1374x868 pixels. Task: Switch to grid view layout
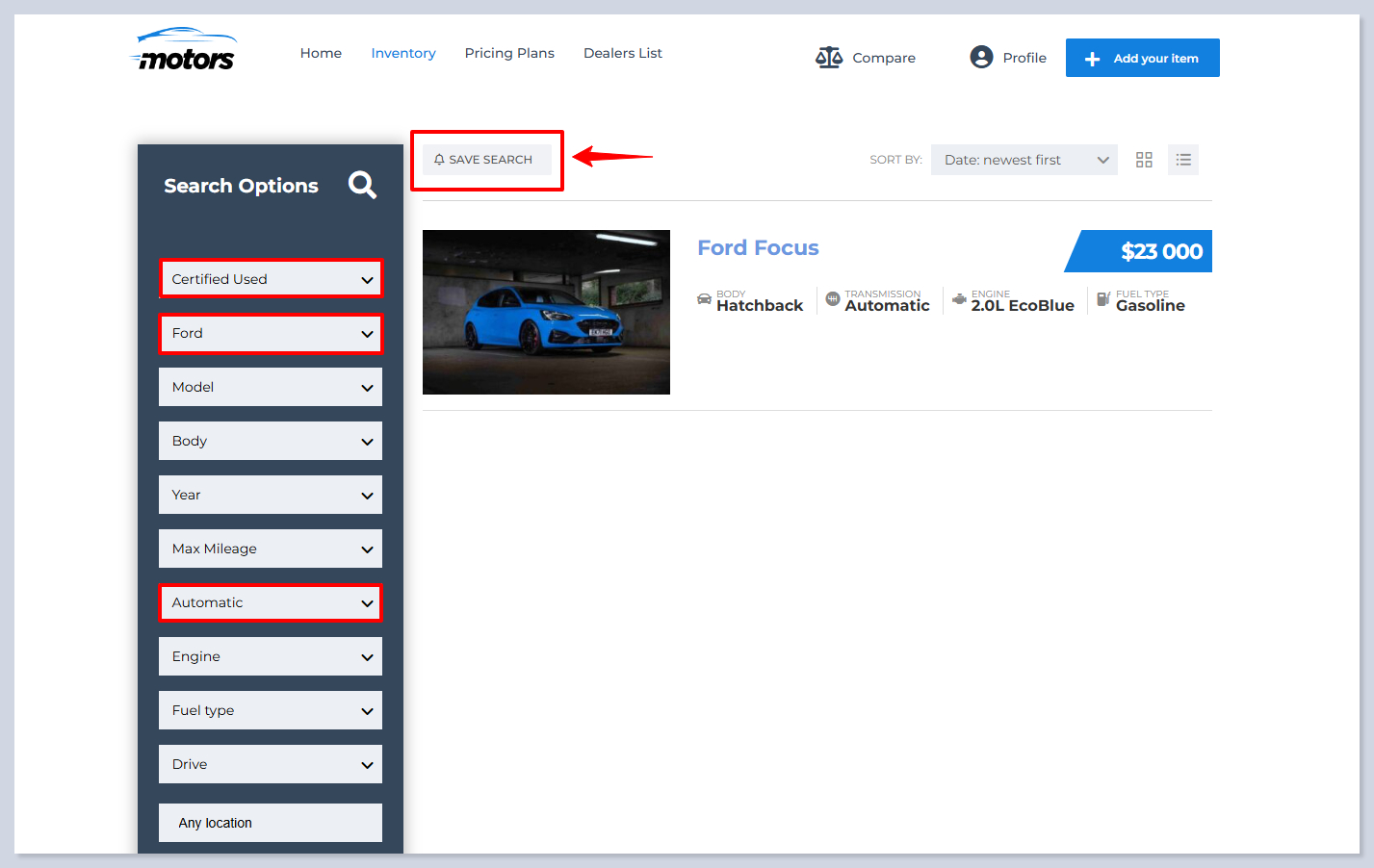click(1144, 160)
